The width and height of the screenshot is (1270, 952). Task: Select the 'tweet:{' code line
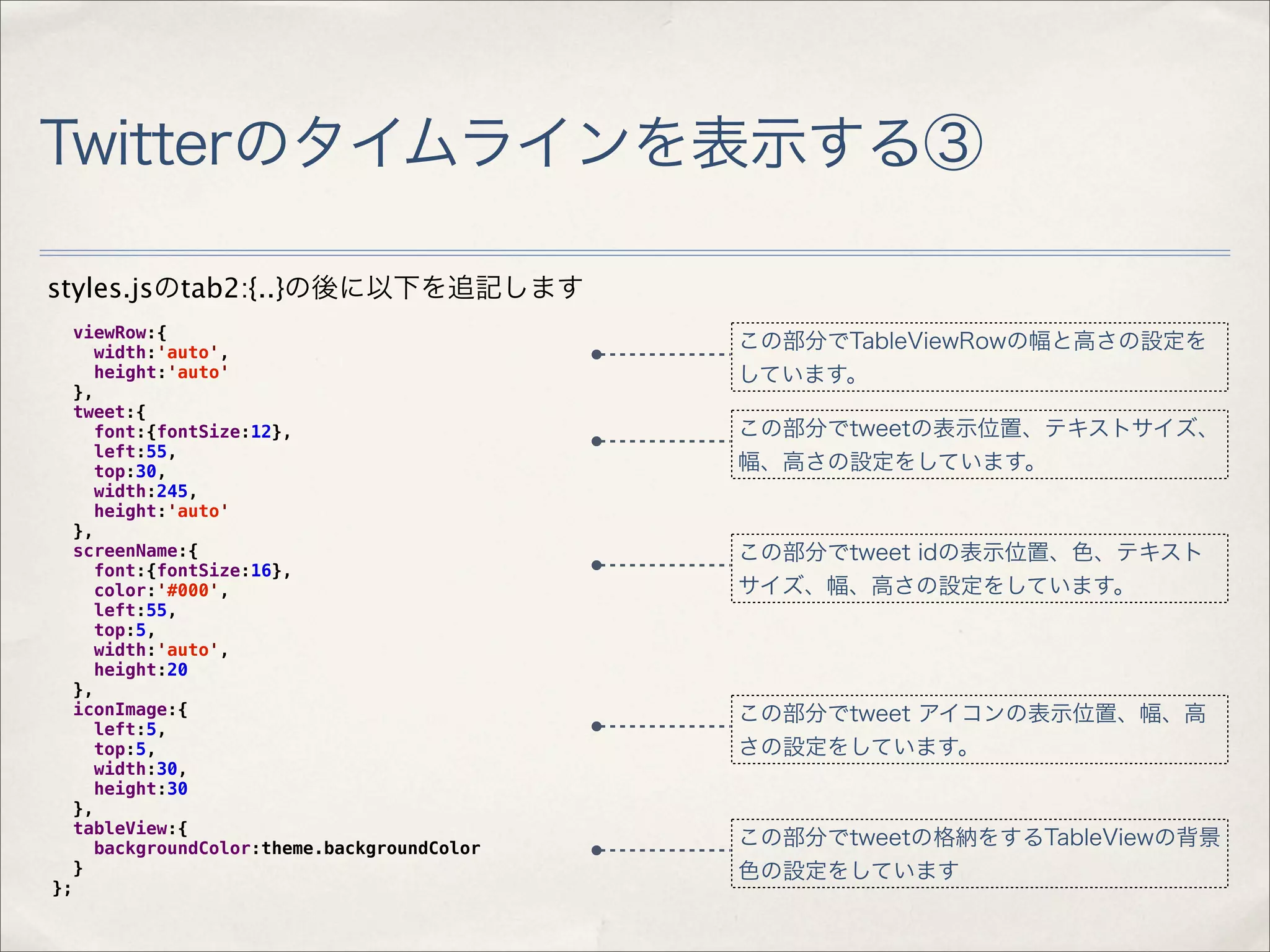(x=109, y=412)
